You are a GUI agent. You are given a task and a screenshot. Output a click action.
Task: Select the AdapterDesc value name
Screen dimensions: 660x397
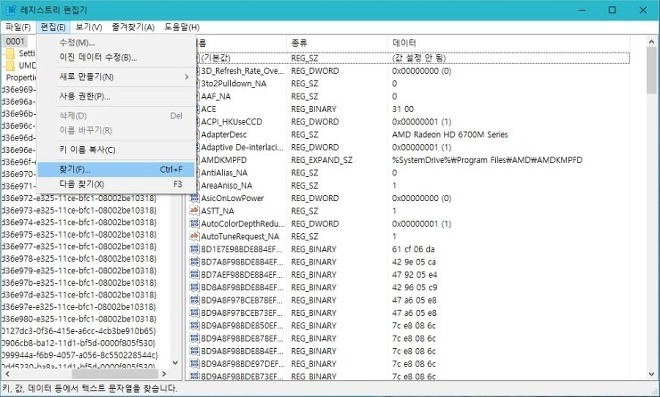[x=224, y=135]
